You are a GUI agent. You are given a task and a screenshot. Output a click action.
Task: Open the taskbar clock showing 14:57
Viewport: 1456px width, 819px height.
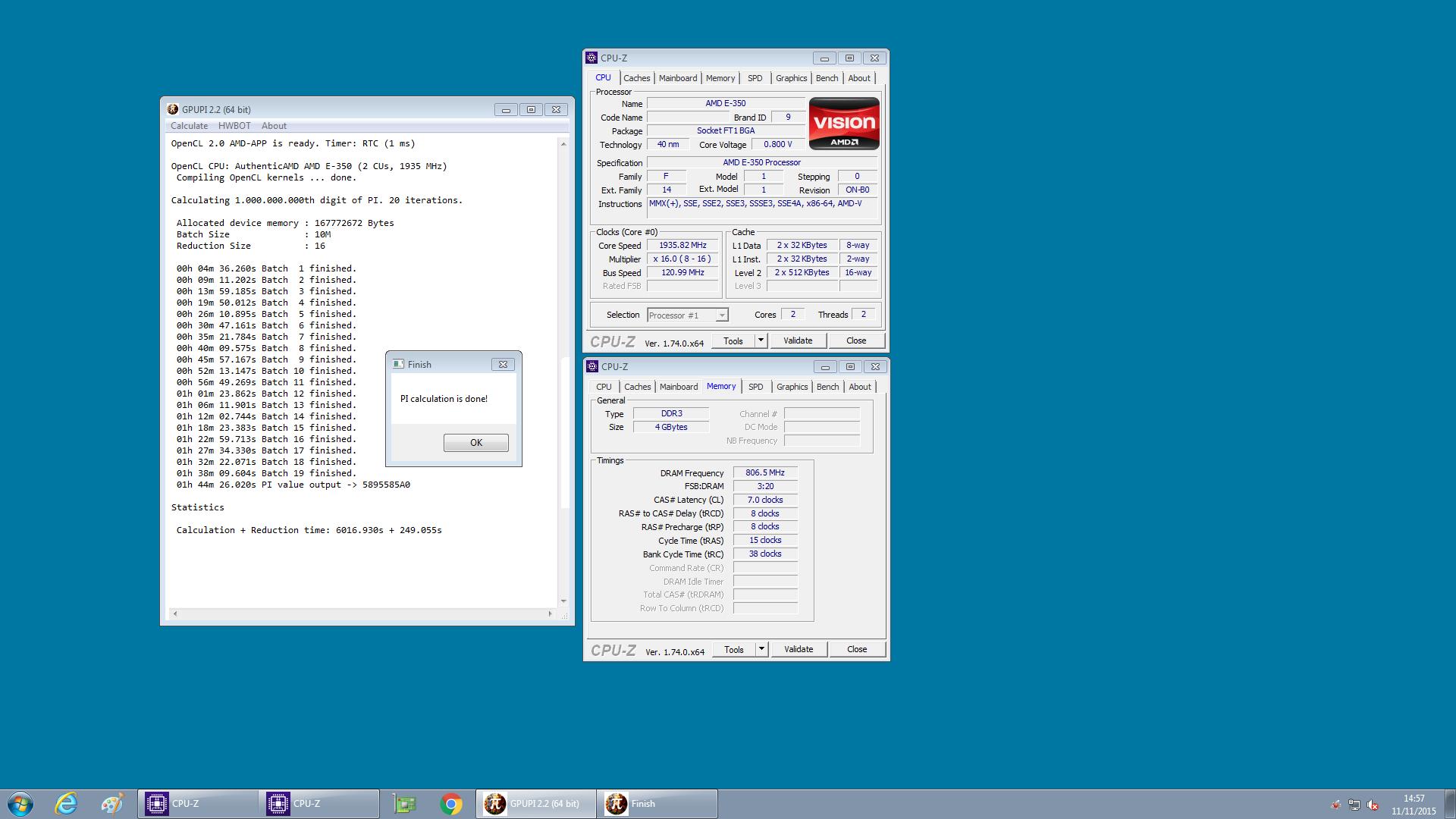tap(1414, 805)
